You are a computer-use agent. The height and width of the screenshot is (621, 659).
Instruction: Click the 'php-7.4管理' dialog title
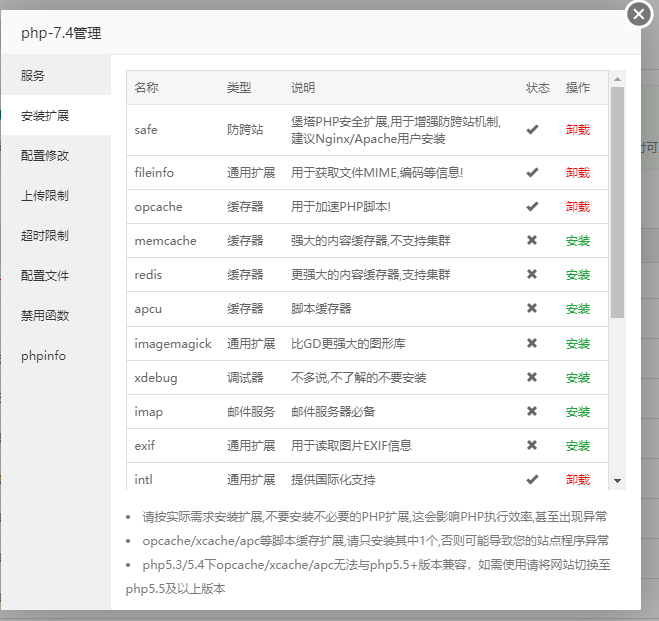coord(61,33)
